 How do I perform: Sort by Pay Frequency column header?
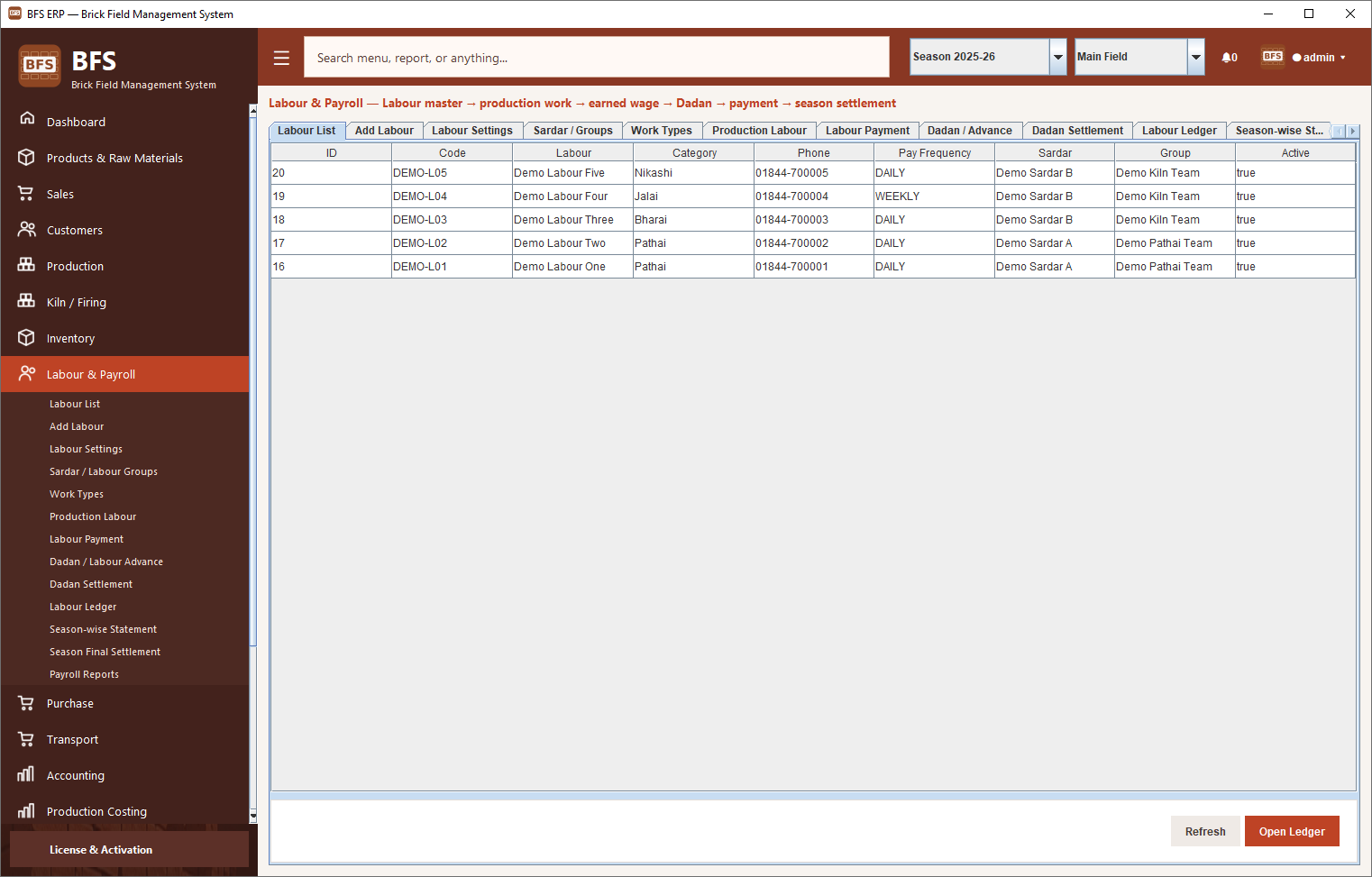pyautogui.click(x=934, y=153)
